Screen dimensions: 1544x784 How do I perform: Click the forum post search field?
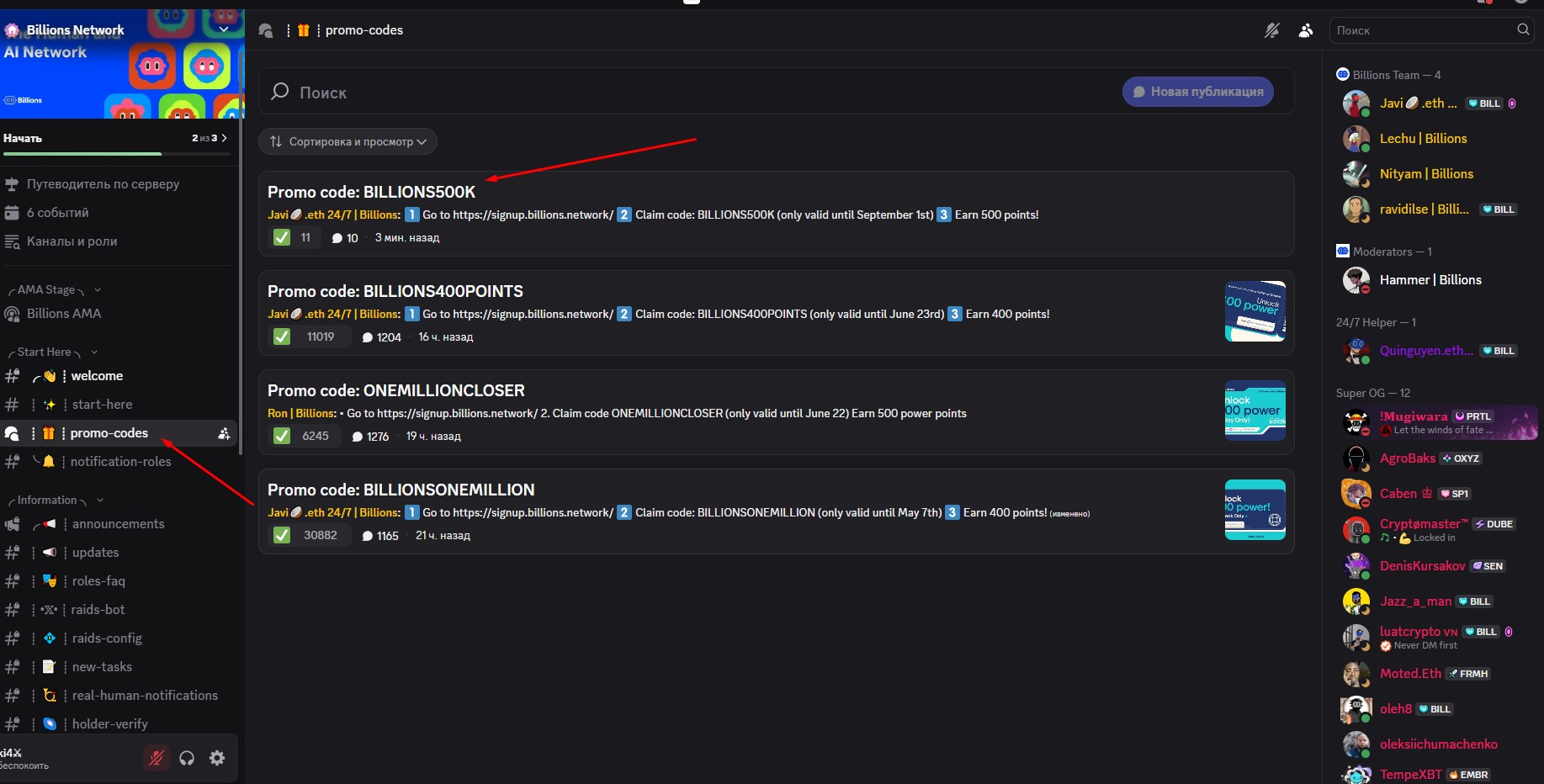point(673,93)
